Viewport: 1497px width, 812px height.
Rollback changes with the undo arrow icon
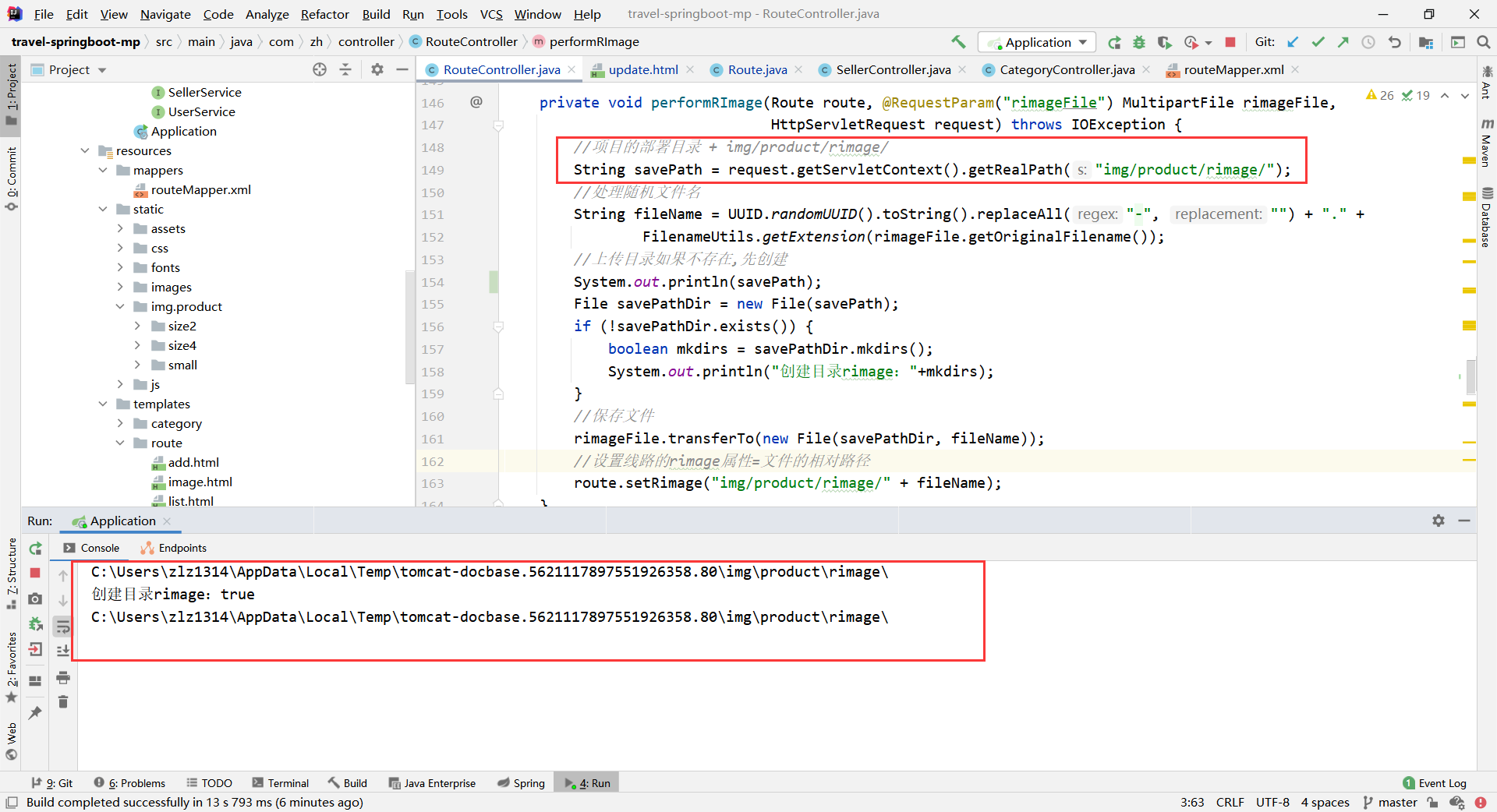[x=1394, y=42]
